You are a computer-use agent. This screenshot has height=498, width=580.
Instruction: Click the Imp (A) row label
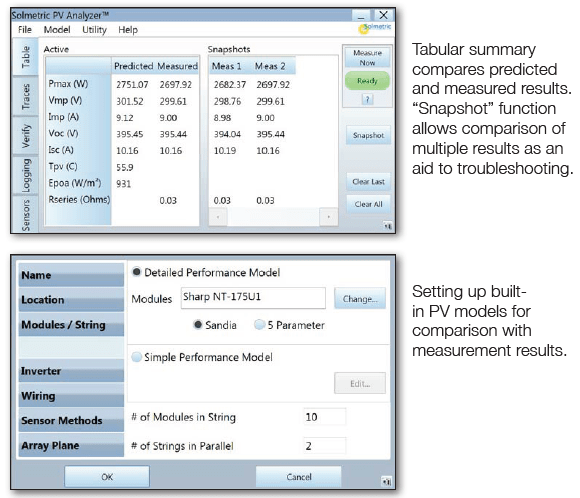pos(64,117)
